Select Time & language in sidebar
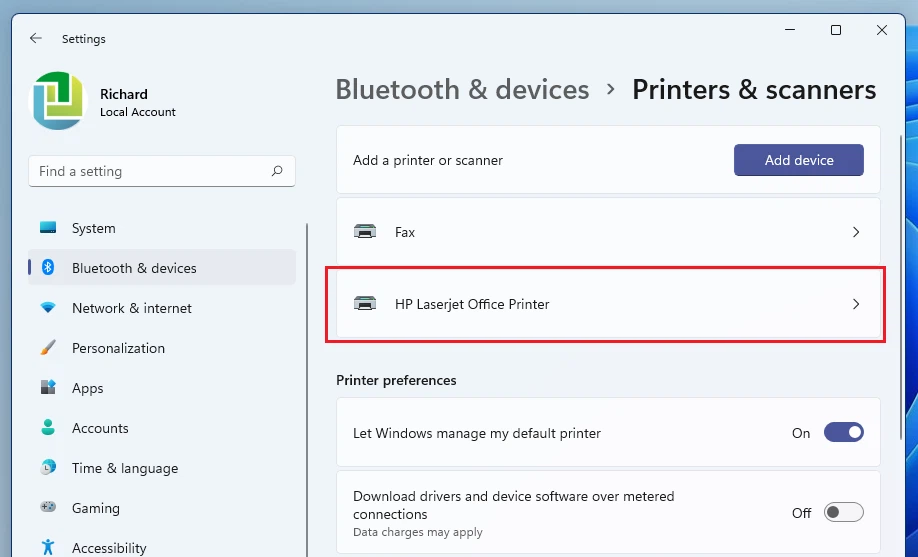The height and width of the screenshot is (557, 918). (124, 468)
